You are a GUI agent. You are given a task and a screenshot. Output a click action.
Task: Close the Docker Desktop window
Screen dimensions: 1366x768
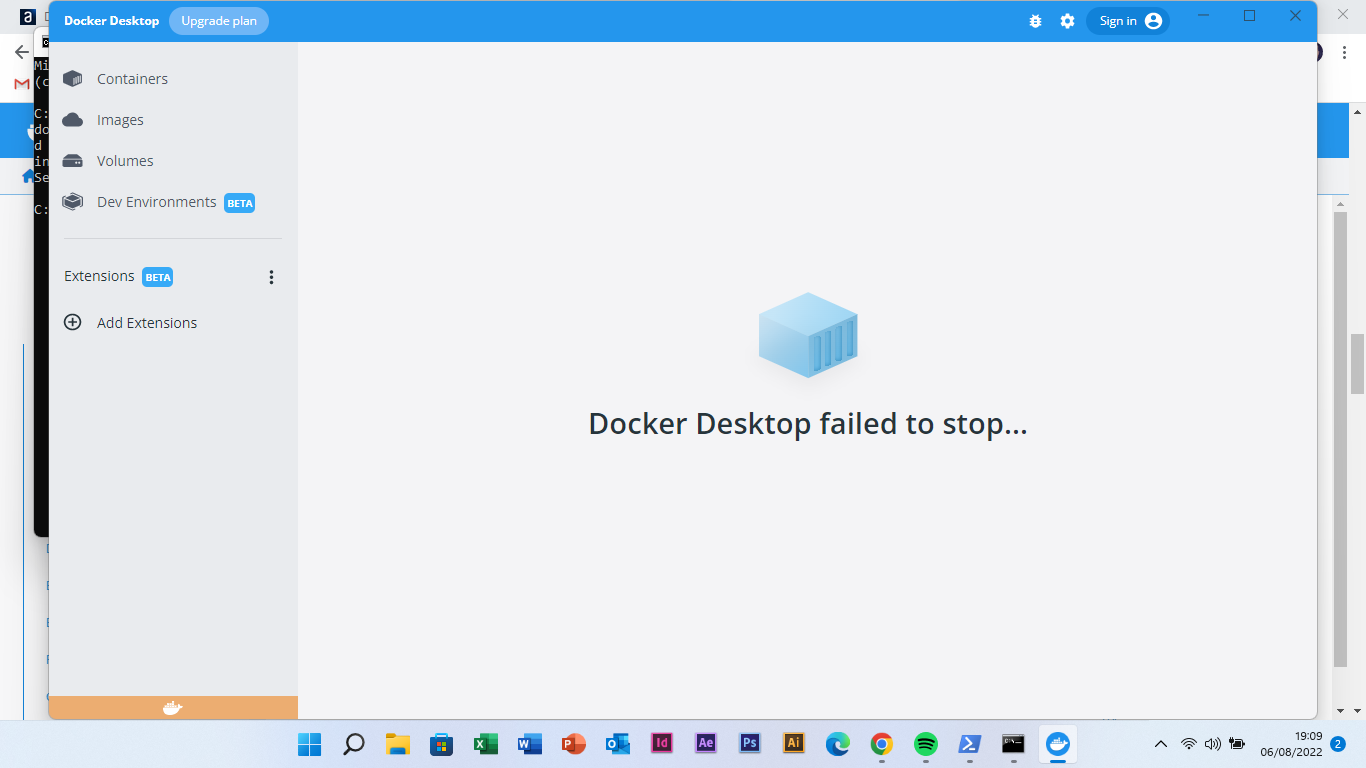(1295, 16)
